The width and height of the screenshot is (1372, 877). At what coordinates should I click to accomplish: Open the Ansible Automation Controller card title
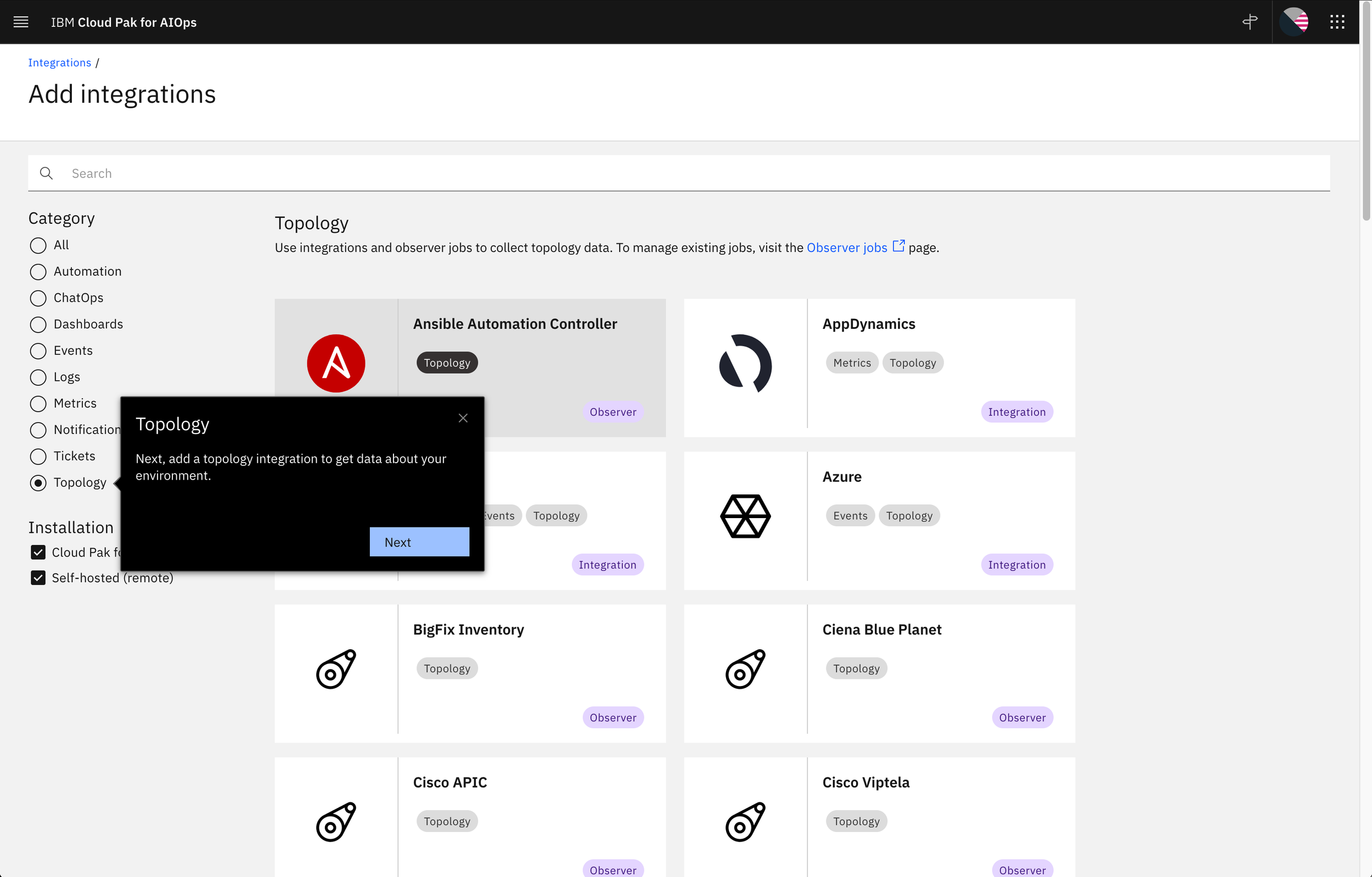click(x=515, y=324)
